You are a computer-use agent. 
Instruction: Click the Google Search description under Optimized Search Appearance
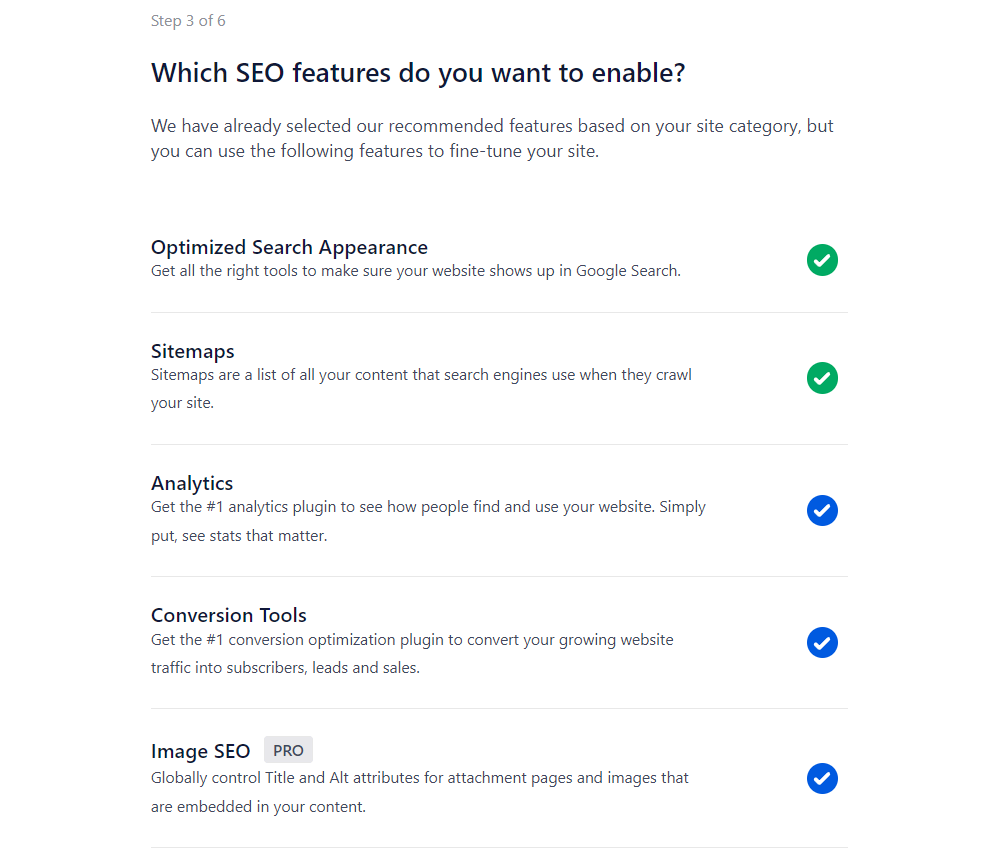(x=415, y=271)
